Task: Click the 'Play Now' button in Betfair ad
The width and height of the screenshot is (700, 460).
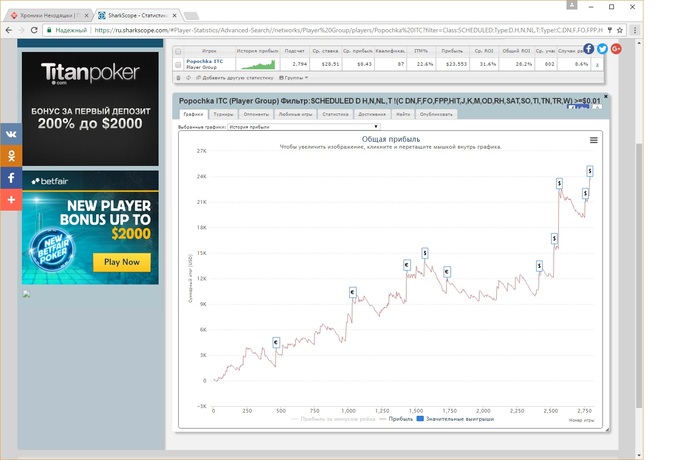Action: click(122, 262)
